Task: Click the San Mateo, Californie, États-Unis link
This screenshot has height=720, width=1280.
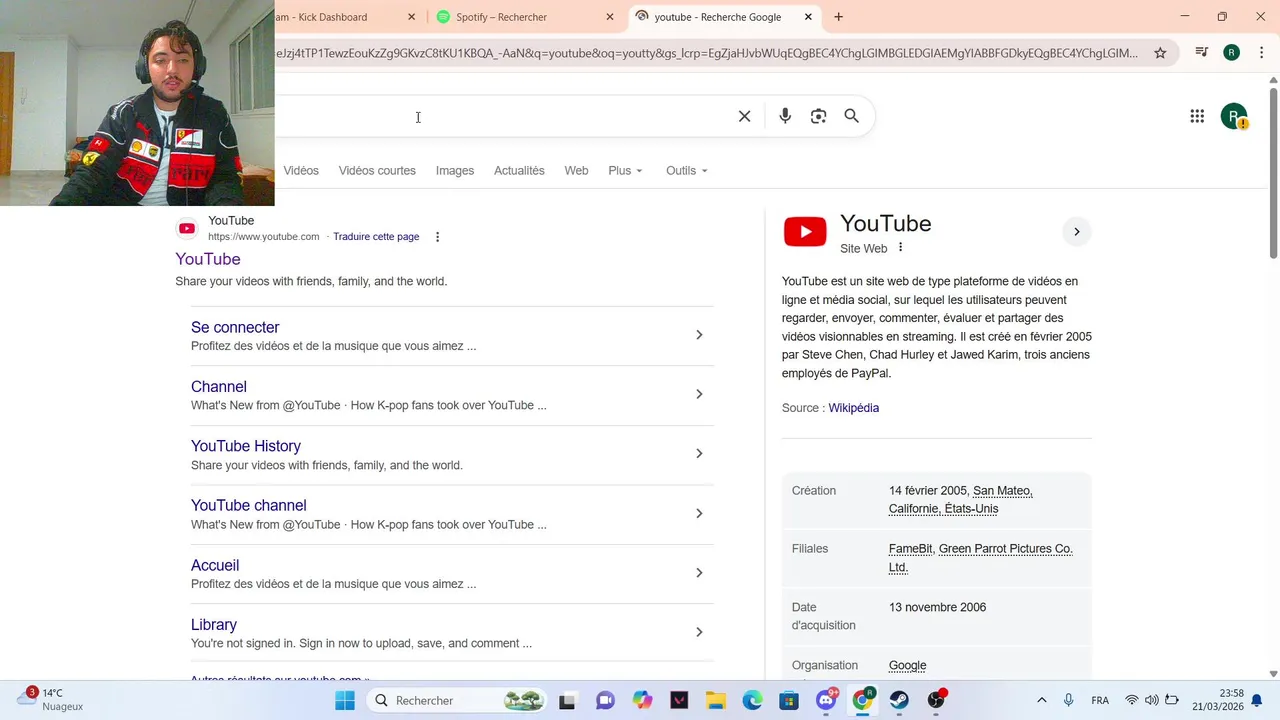Action: click(x=960, y=500)
